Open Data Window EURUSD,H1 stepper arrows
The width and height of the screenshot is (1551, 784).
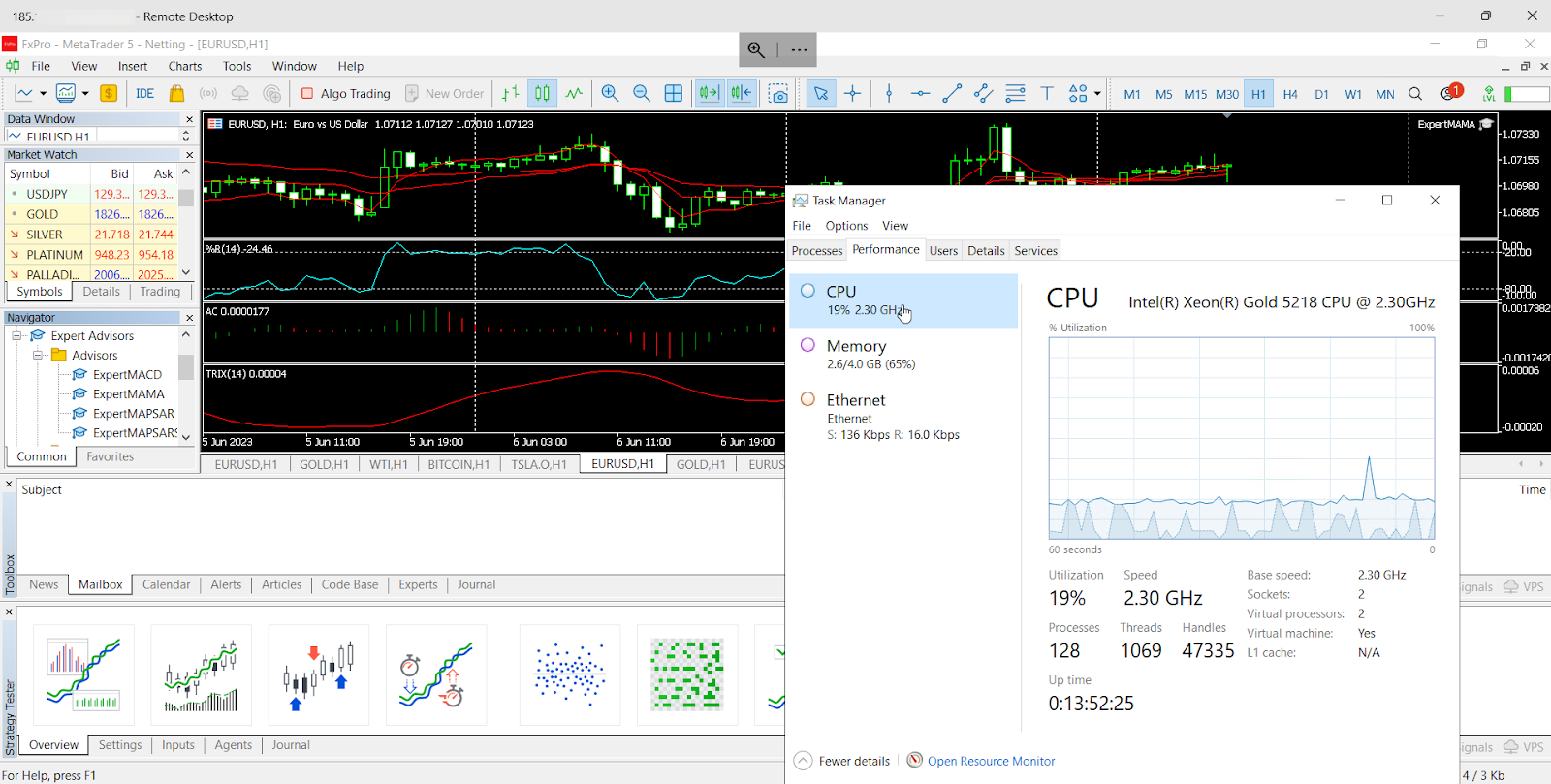coord(186,136)
